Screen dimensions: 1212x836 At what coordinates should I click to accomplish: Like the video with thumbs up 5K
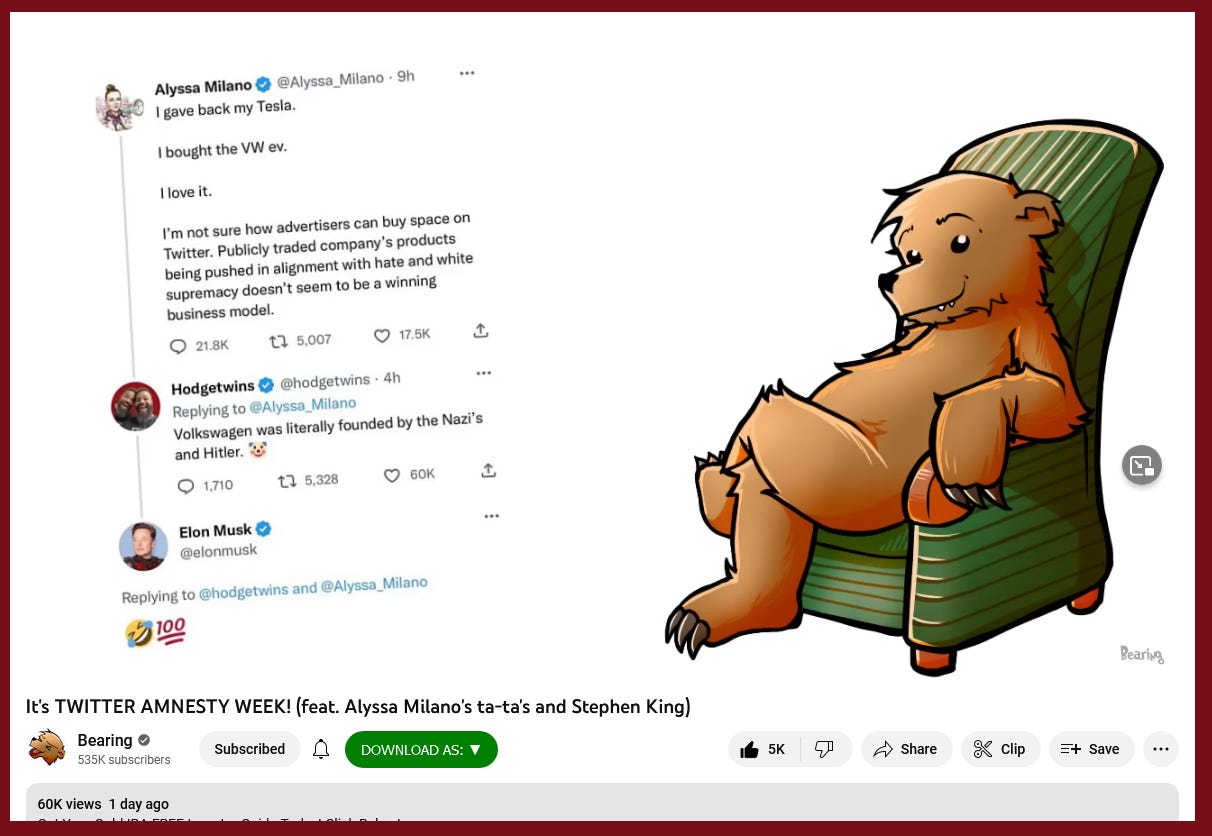pyautogui.click(x=764, y=749)
